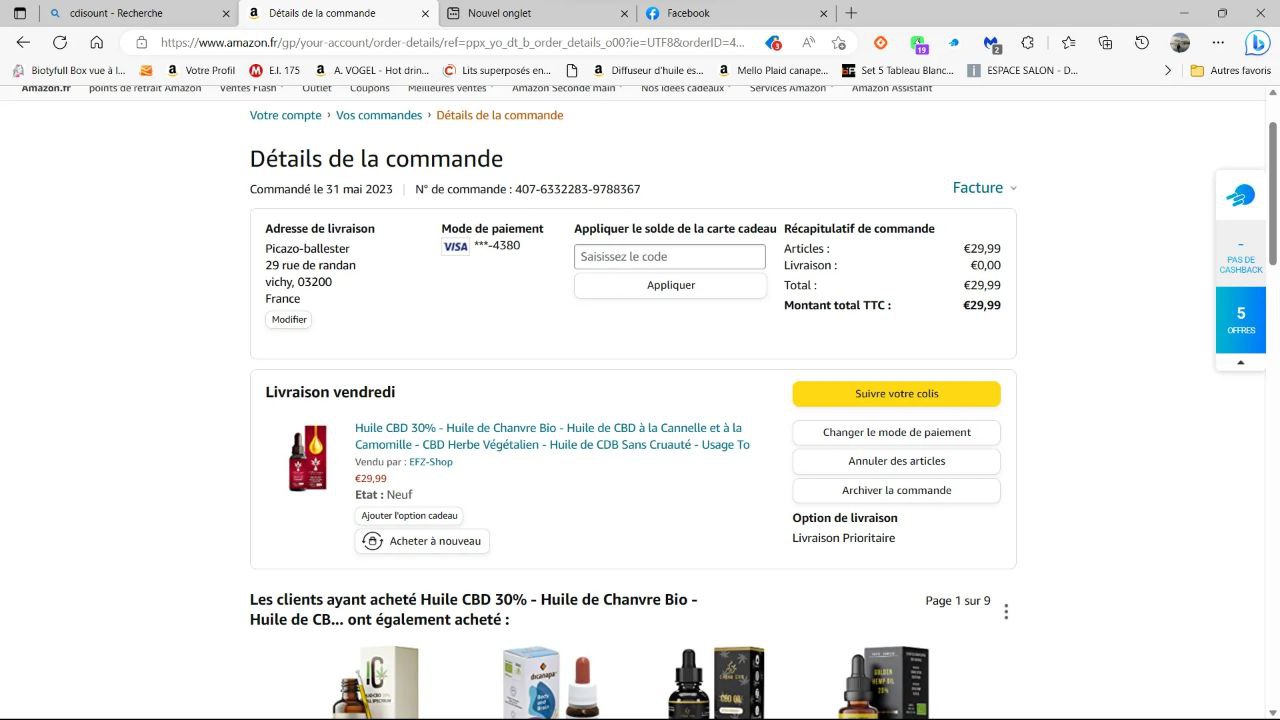Open the orange hexagon extension
Viewport: 1280px width, 720px height.
880,43
